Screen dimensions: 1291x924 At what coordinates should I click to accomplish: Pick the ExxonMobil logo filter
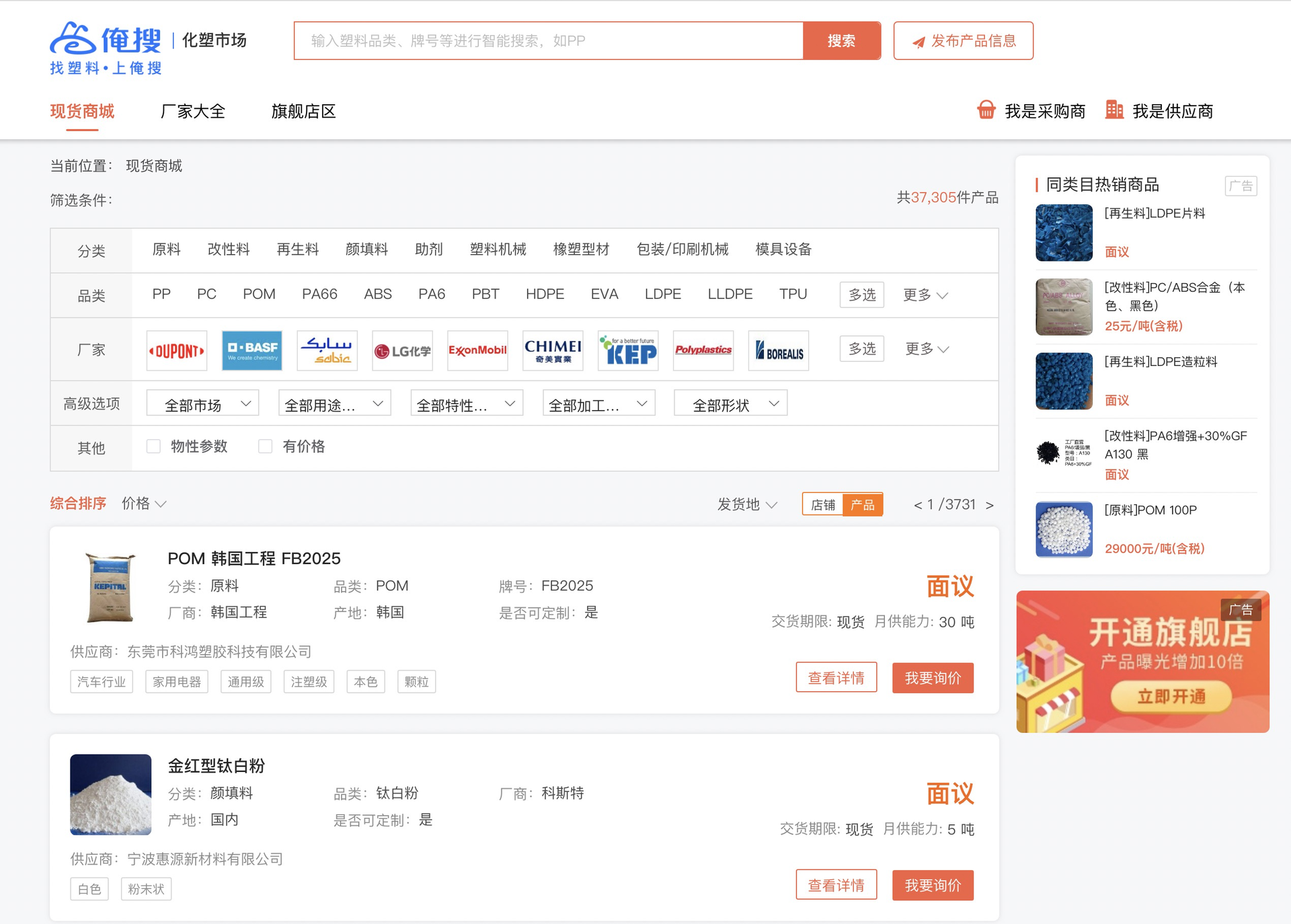tap(477, 350)
